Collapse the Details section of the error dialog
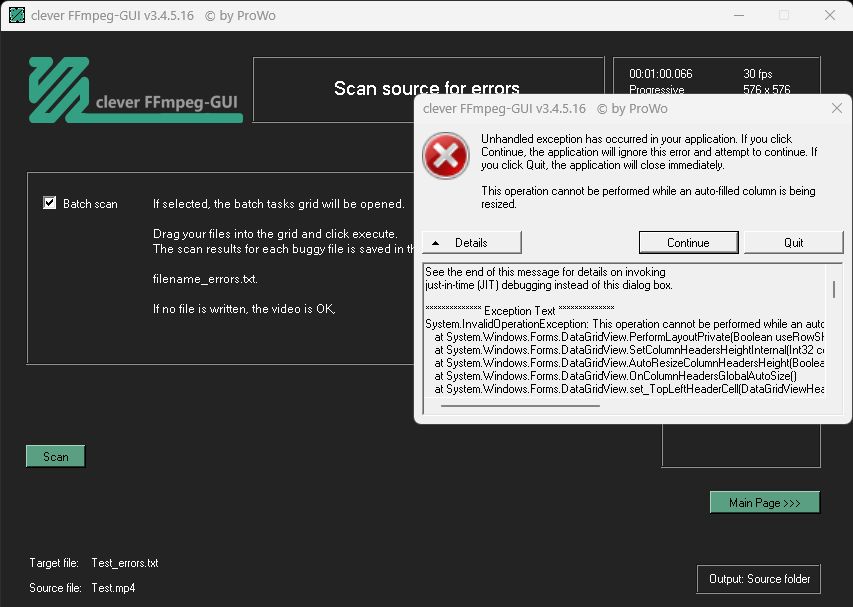The image size is (853, 607). pyautogui.click(x=472, y=243)
